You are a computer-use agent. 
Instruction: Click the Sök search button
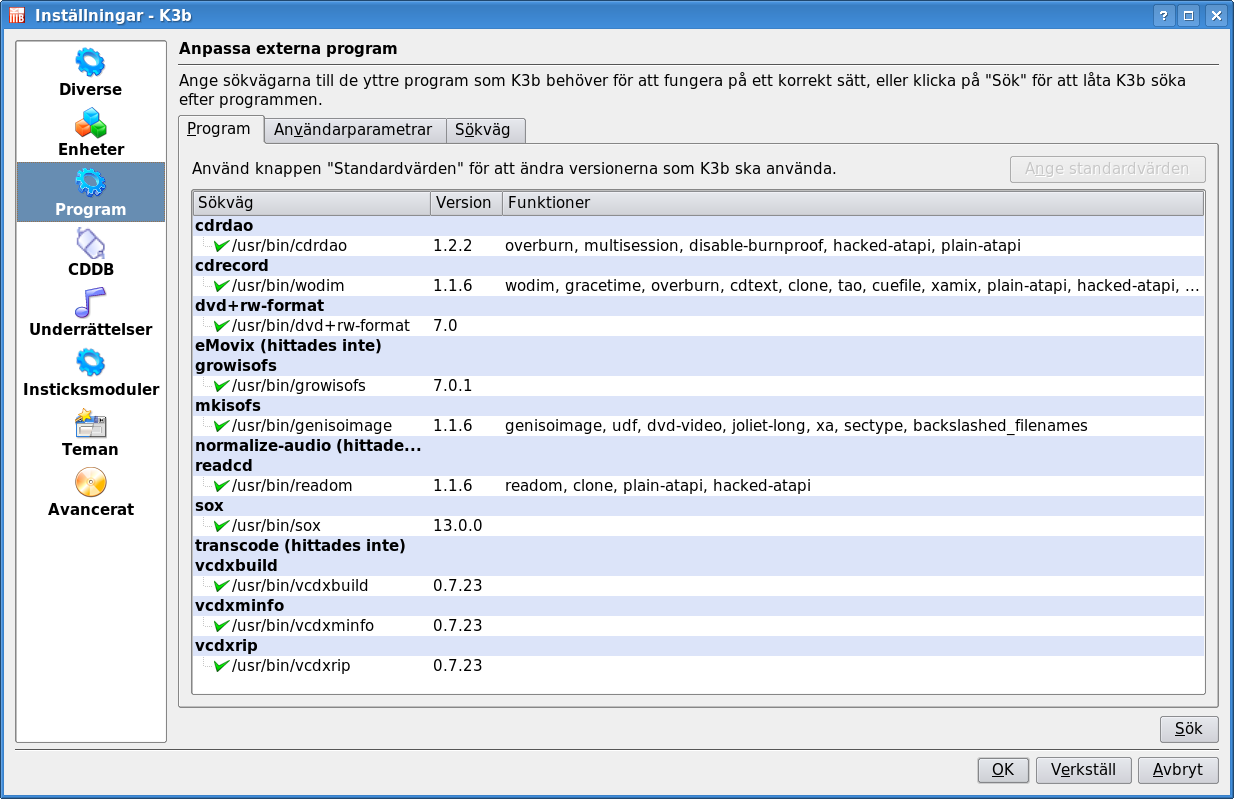coord(1189,729)
